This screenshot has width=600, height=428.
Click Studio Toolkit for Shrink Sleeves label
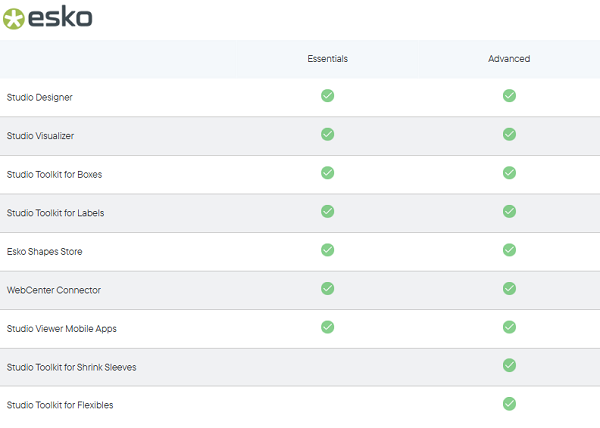pos(71,367)
